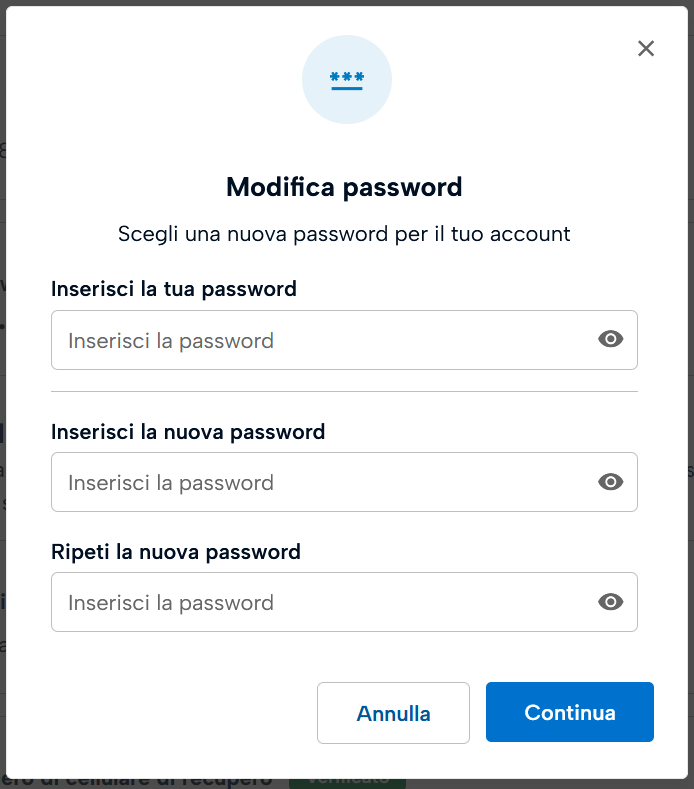694x789 pixels.
Task: Click the "Modifica password" dialog title
Action: pyautogui.click(x=344, y=187)
